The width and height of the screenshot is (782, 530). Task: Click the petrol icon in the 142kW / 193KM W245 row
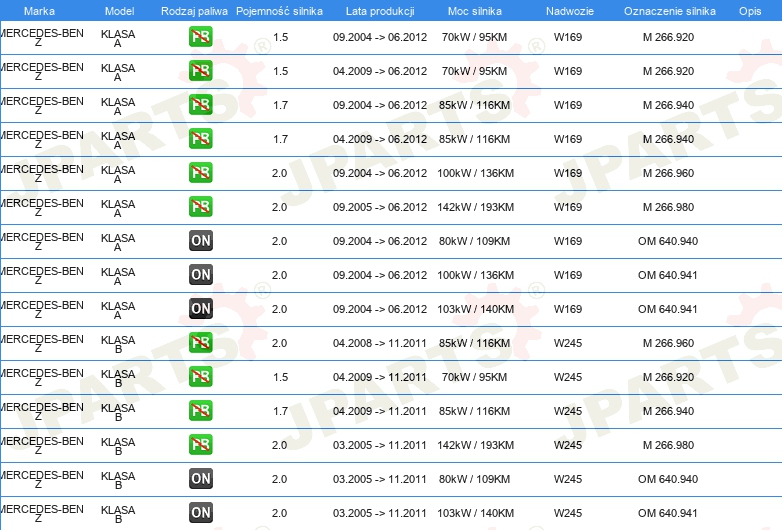coord(200,445)
